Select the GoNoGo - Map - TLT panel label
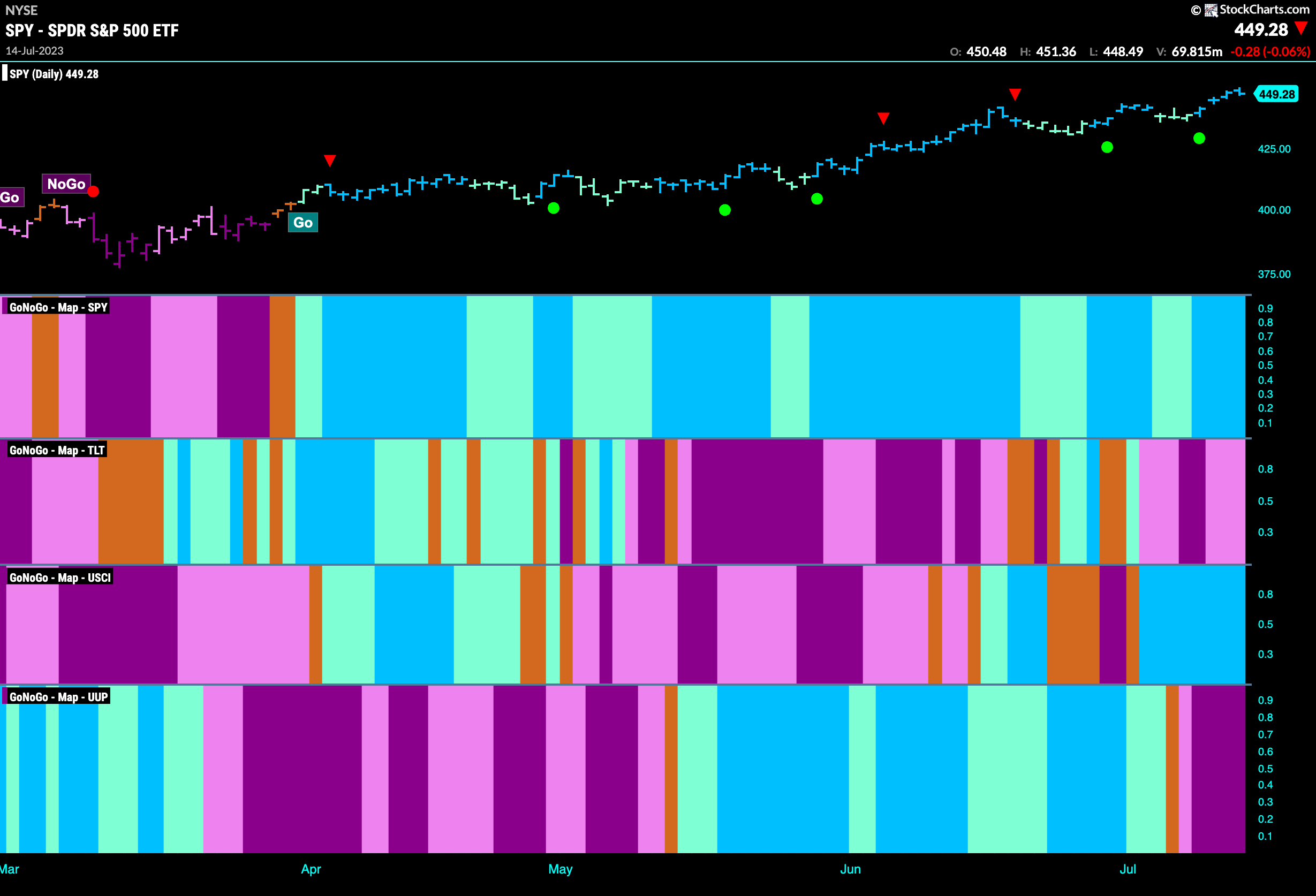This screenshot has height=896, width=1316. [x=57, y=451]
